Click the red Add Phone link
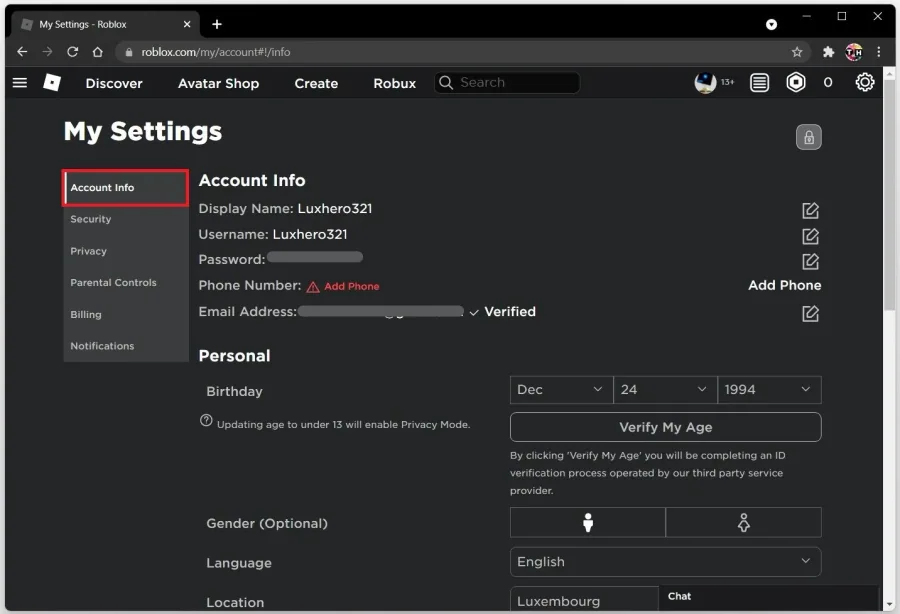The height and width of the screenshot is (614, 900). click(x=351, y=286)
